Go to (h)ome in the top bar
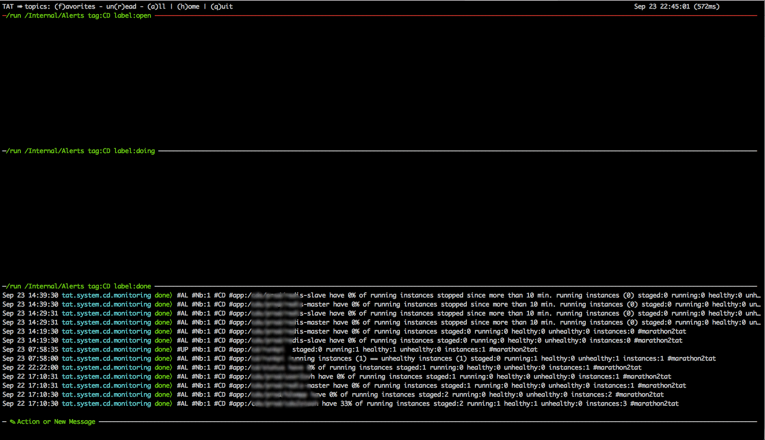 point(188,7)
